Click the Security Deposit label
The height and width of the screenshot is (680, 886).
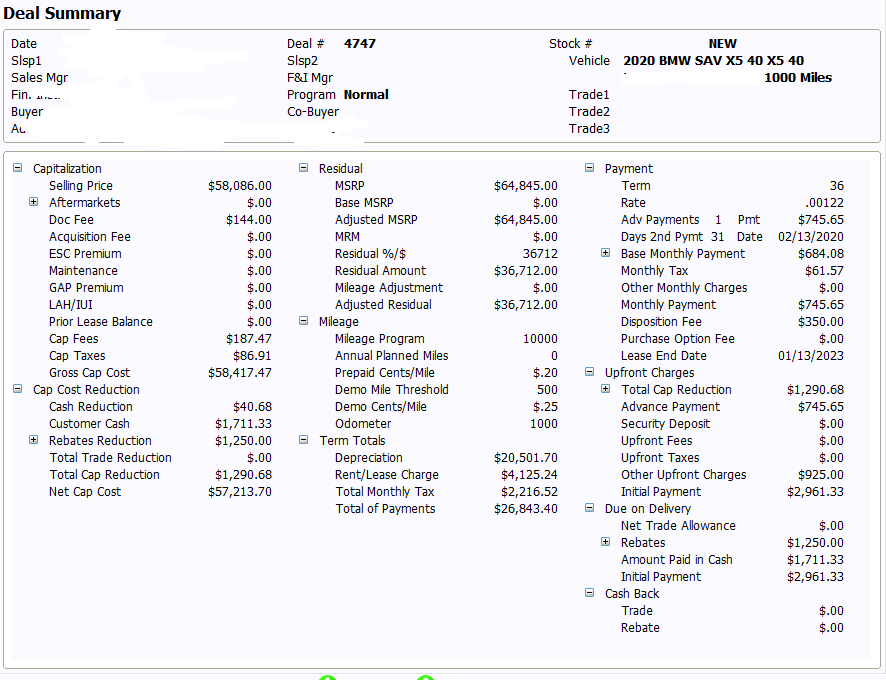tap(665, 424)
